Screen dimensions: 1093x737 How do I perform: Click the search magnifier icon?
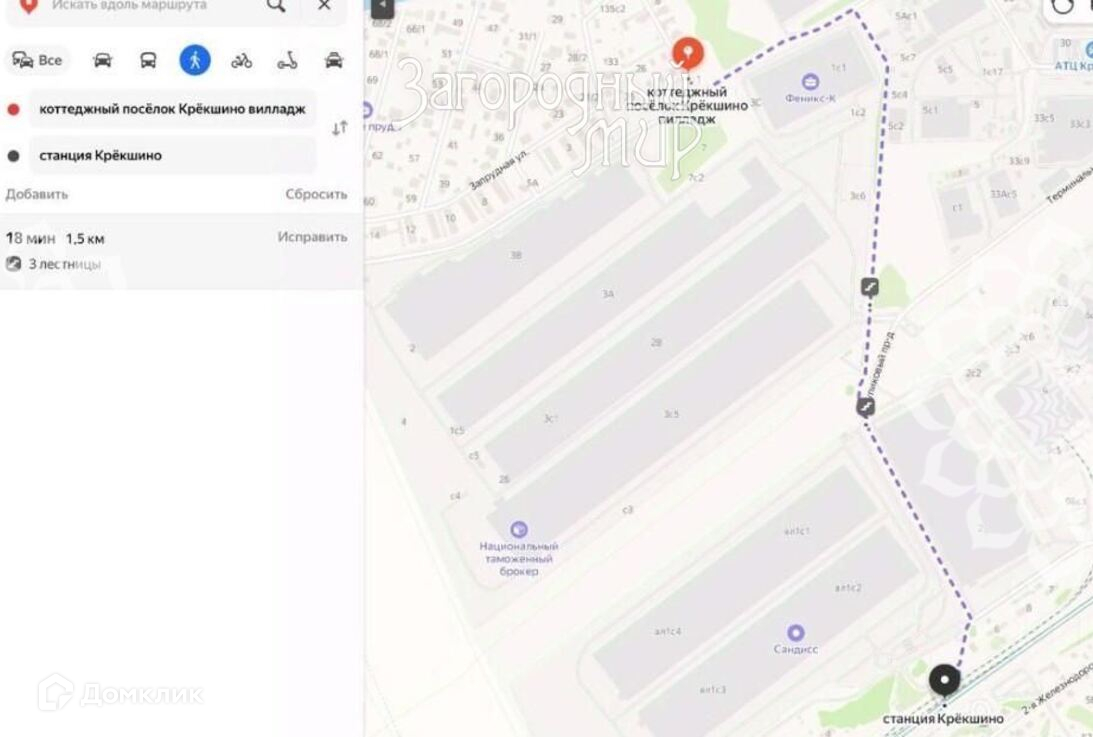tap(276, 6)
